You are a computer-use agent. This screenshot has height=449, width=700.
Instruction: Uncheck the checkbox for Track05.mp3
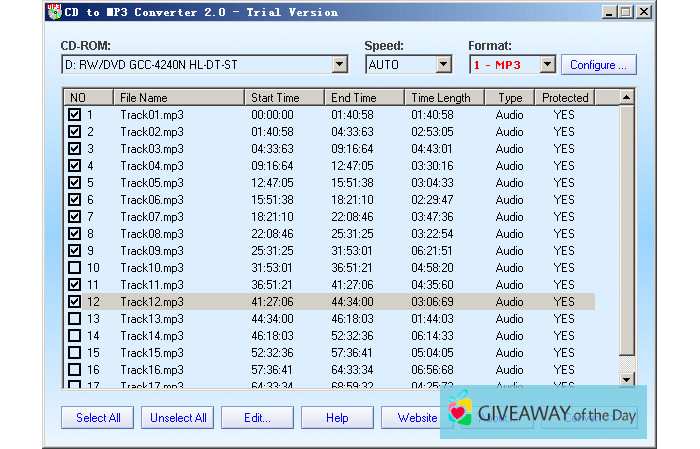coord(75,183)
